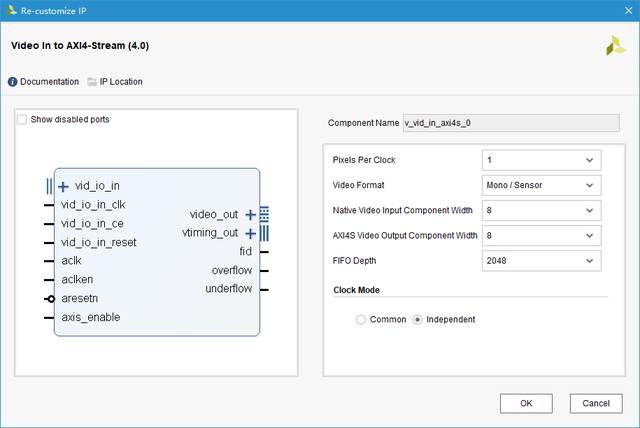Viewport: 640px width, 428px height.
Task: Select Common clock mode
Action: click(x=360, y=319)
